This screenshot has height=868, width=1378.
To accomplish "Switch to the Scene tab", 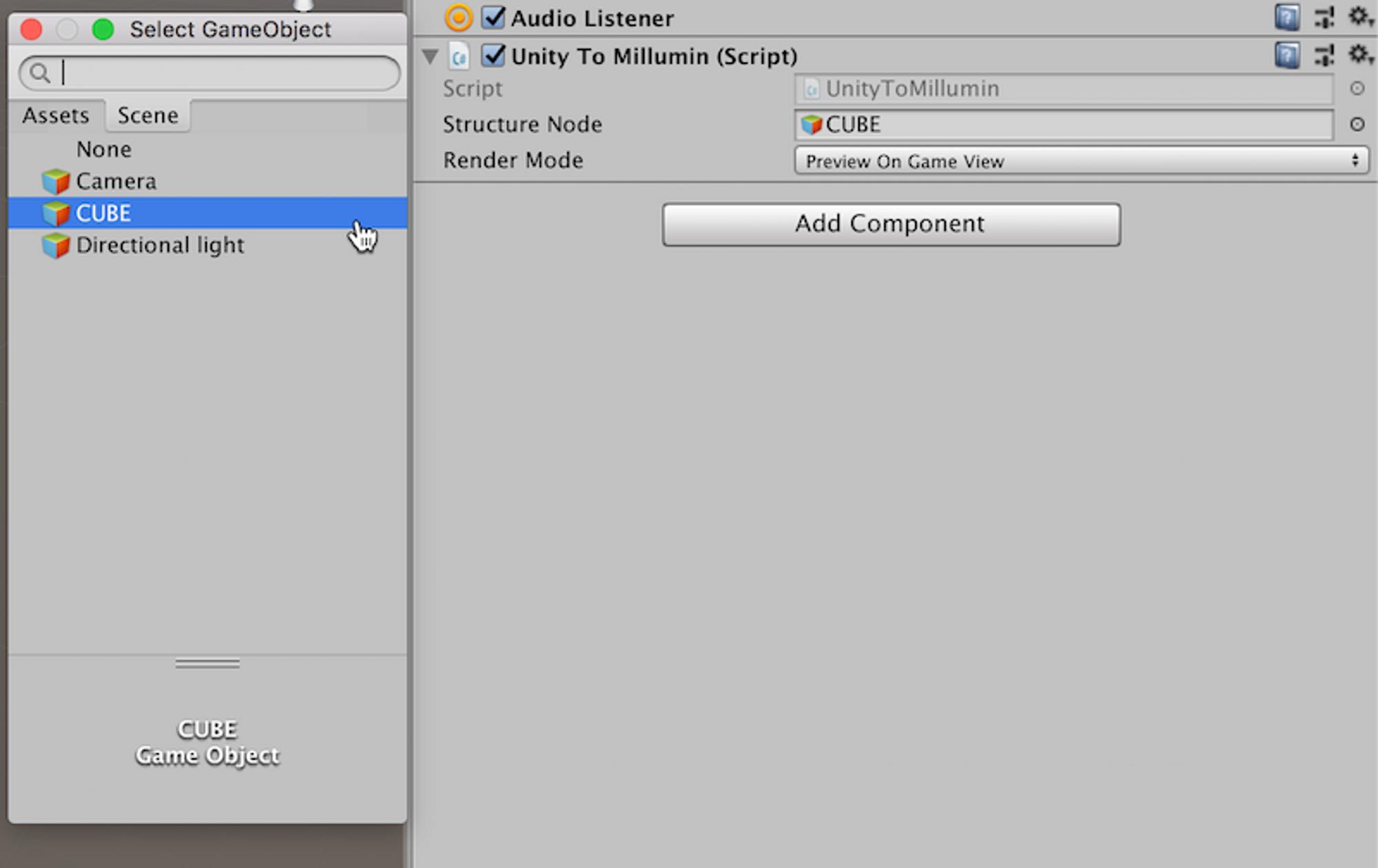I will point(148,115).
